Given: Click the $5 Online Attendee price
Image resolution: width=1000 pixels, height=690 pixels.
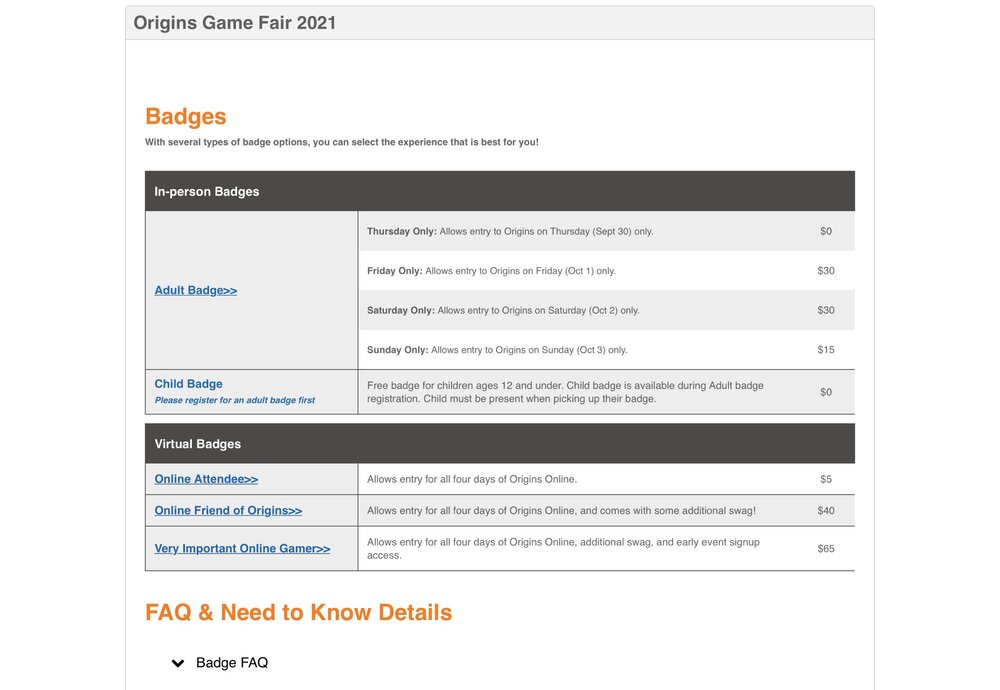Looking at the screenshot, I should (826, 479).
